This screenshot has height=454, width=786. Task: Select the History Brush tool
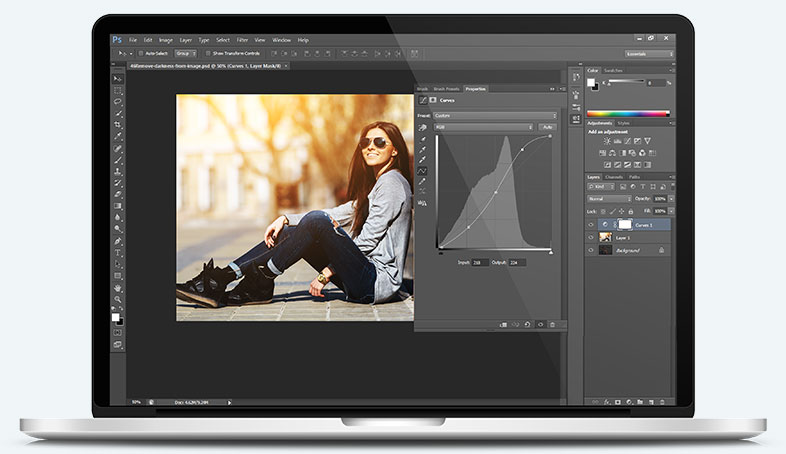[x=118, y=183]
